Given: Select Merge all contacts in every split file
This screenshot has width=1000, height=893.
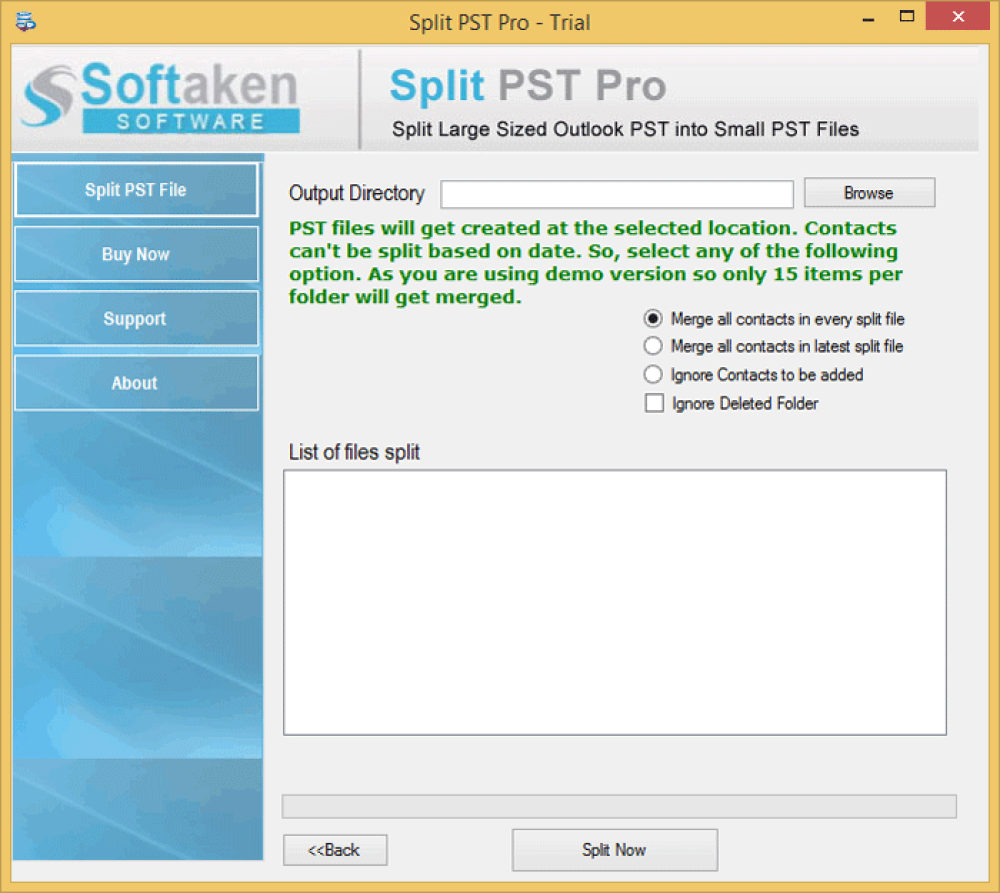Looking at the screenshot, I should tap(653, 319).
